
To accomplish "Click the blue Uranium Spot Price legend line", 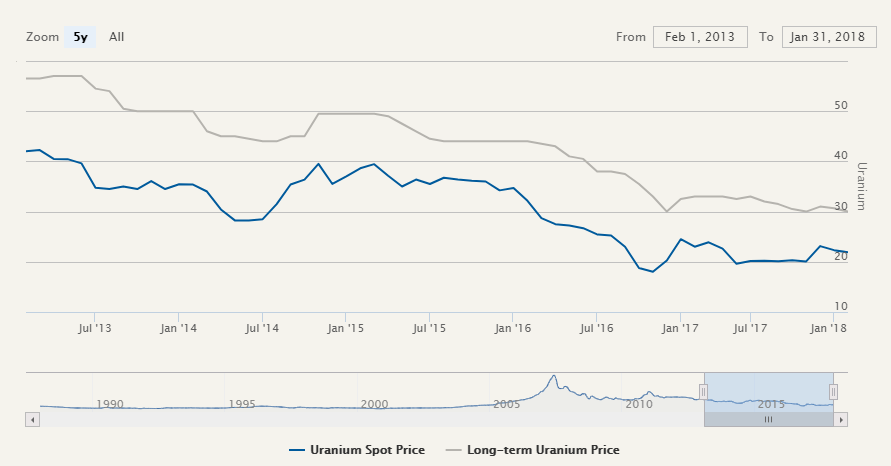I will [x=300, y=450].
